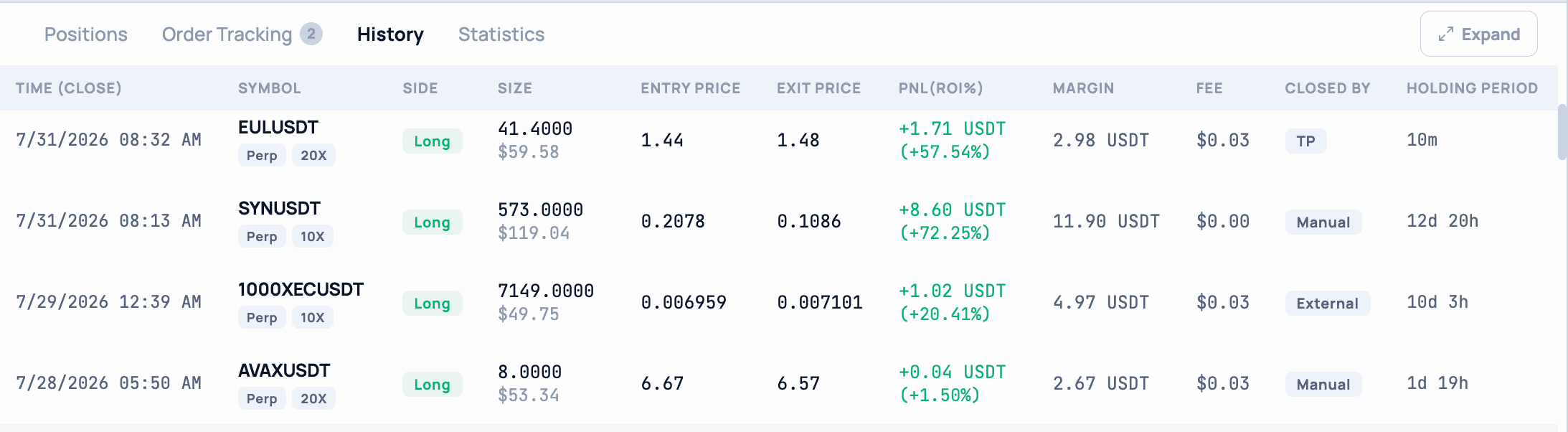Click the 20X leverage tag for AVAXUSDT
Viewport: 1568px width, 432px height.
click(x=313, y=398)
